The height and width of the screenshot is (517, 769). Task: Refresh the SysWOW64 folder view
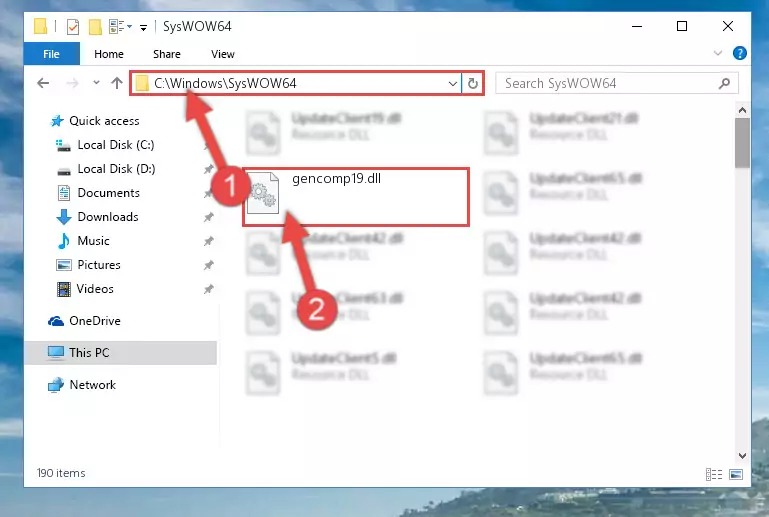click(473, 84)
